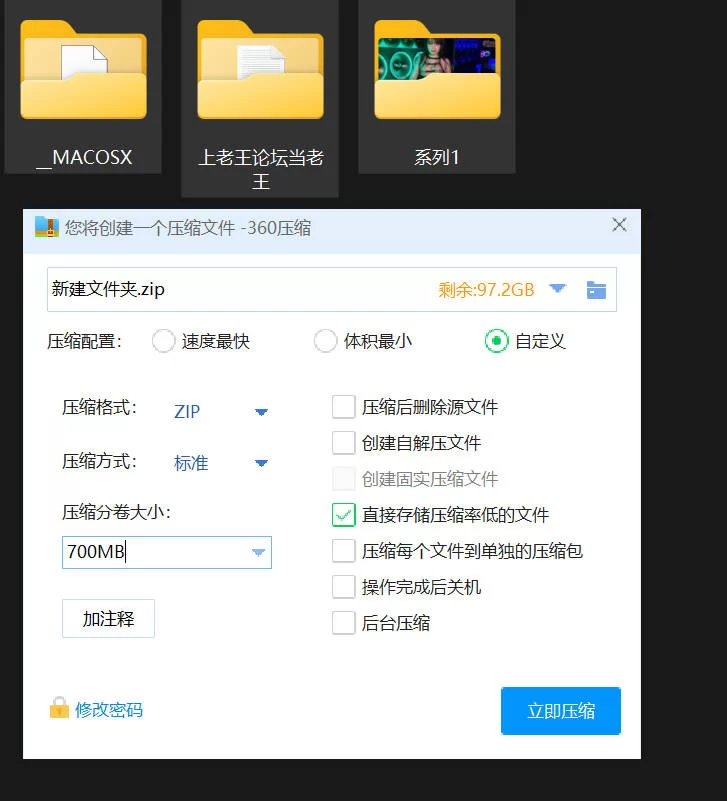Enable 操作完成后关机 checkbox
This screenshot has width=727, height=801.
(x=344, y=587)
